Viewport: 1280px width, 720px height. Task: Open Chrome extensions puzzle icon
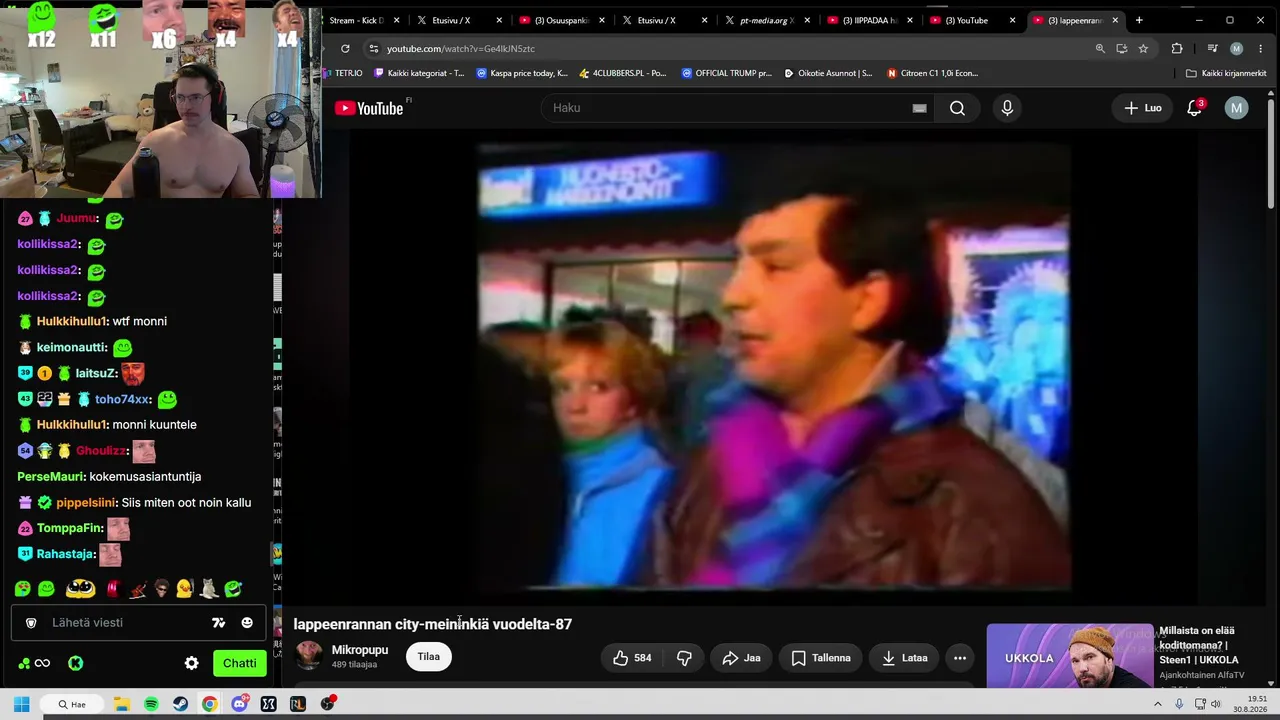(1177, 48)
